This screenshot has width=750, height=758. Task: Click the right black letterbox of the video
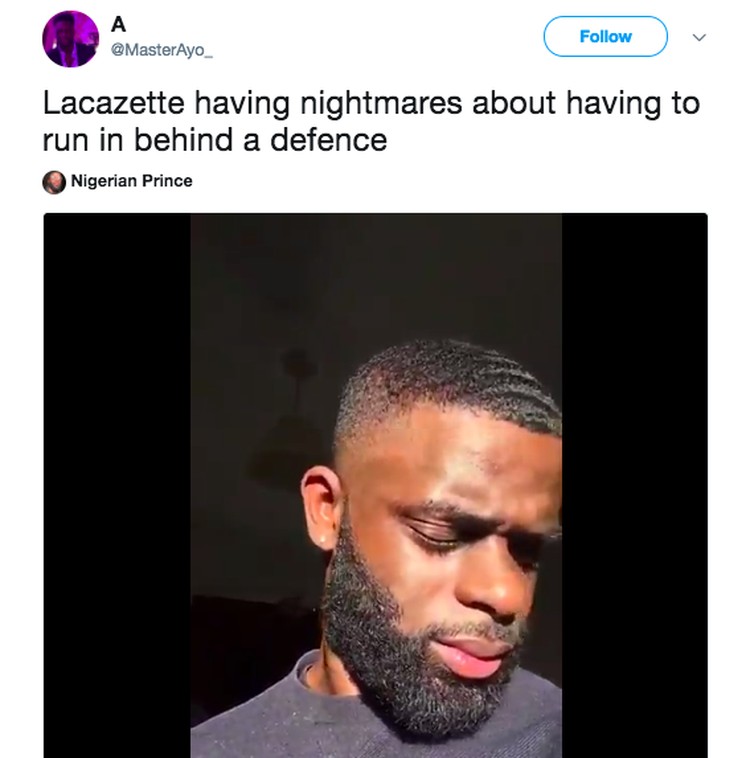[634, 485]
